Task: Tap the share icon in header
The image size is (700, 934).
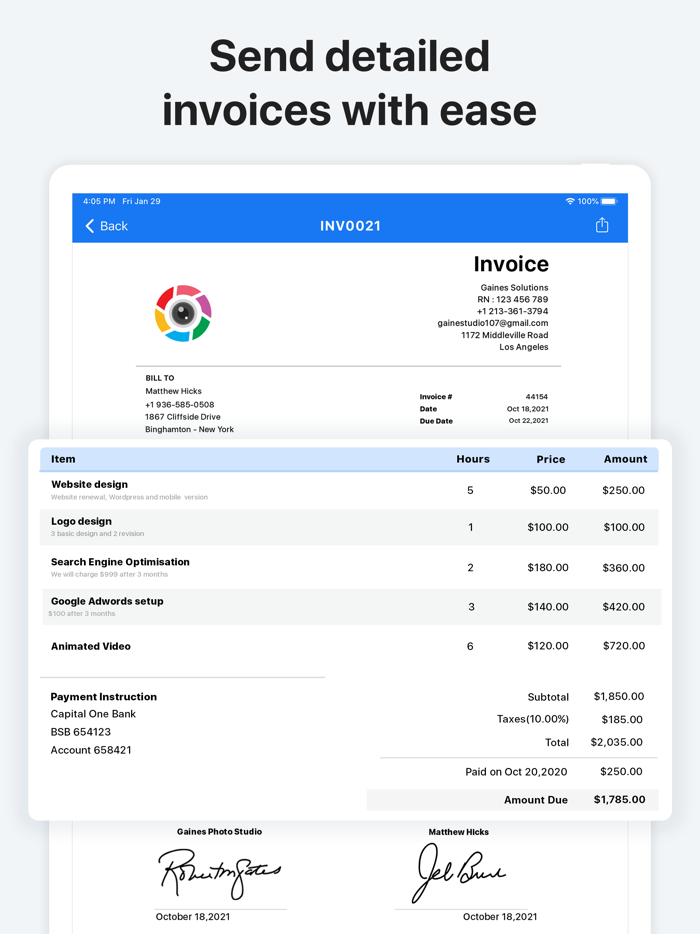Action: pos(602,225)
